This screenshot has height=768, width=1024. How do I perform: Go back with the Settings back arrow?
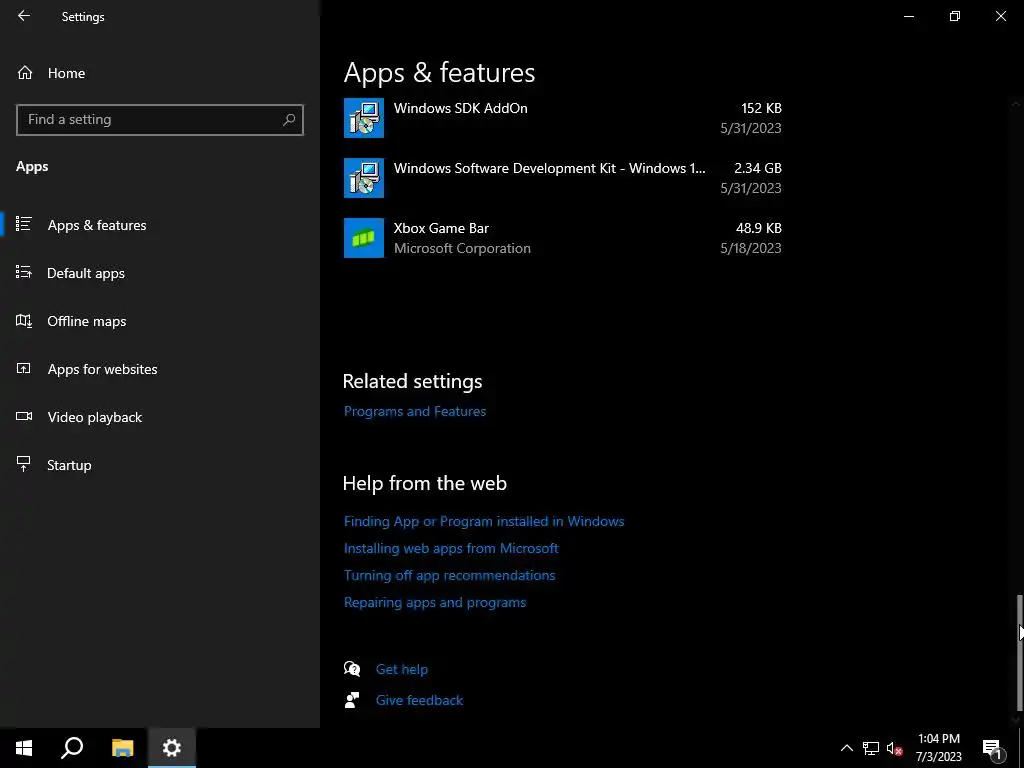(24, 16)
